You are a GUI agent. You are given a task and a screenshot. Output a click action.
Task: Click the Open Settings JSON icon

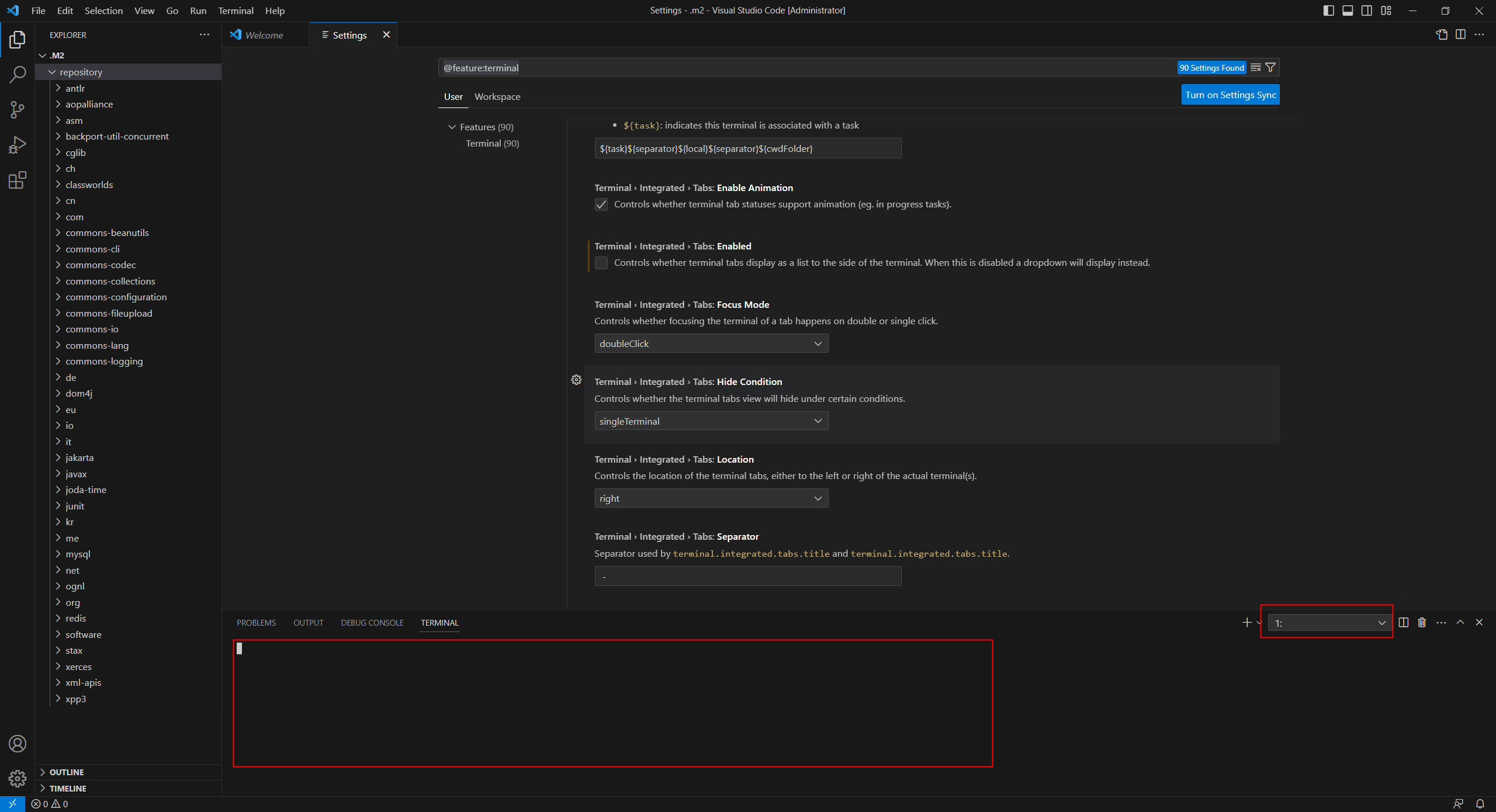pos(1441,34)
